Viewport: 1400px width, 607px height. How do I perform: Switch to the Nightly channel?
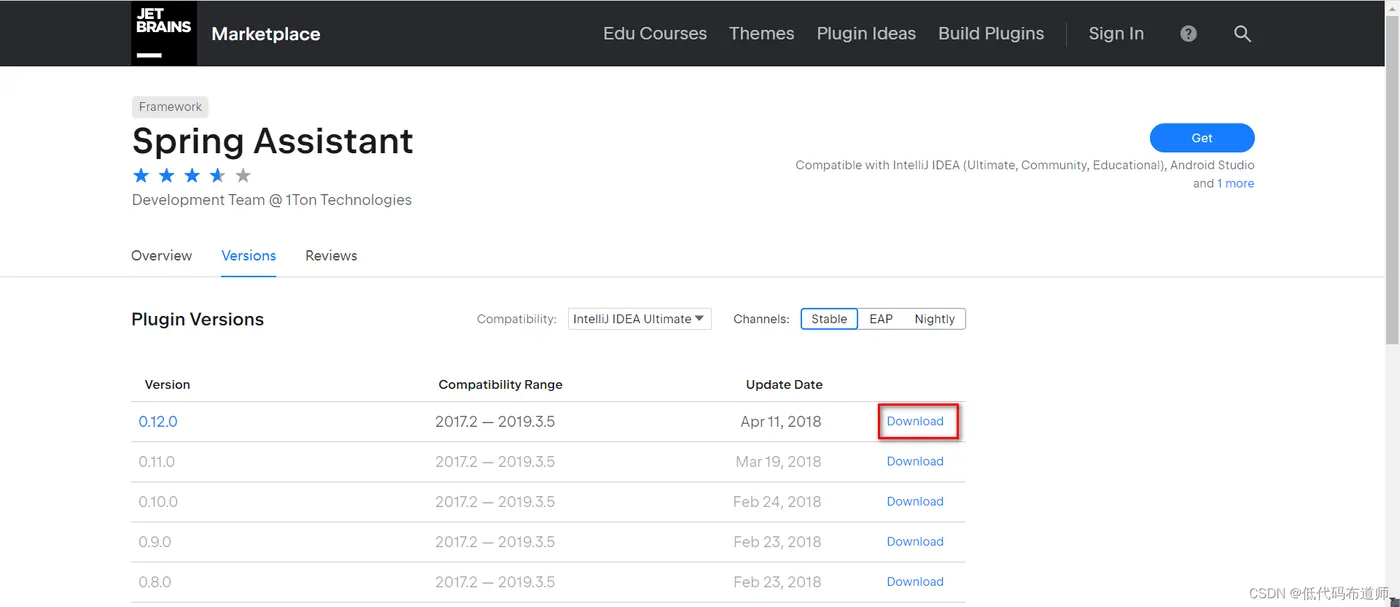934,319
